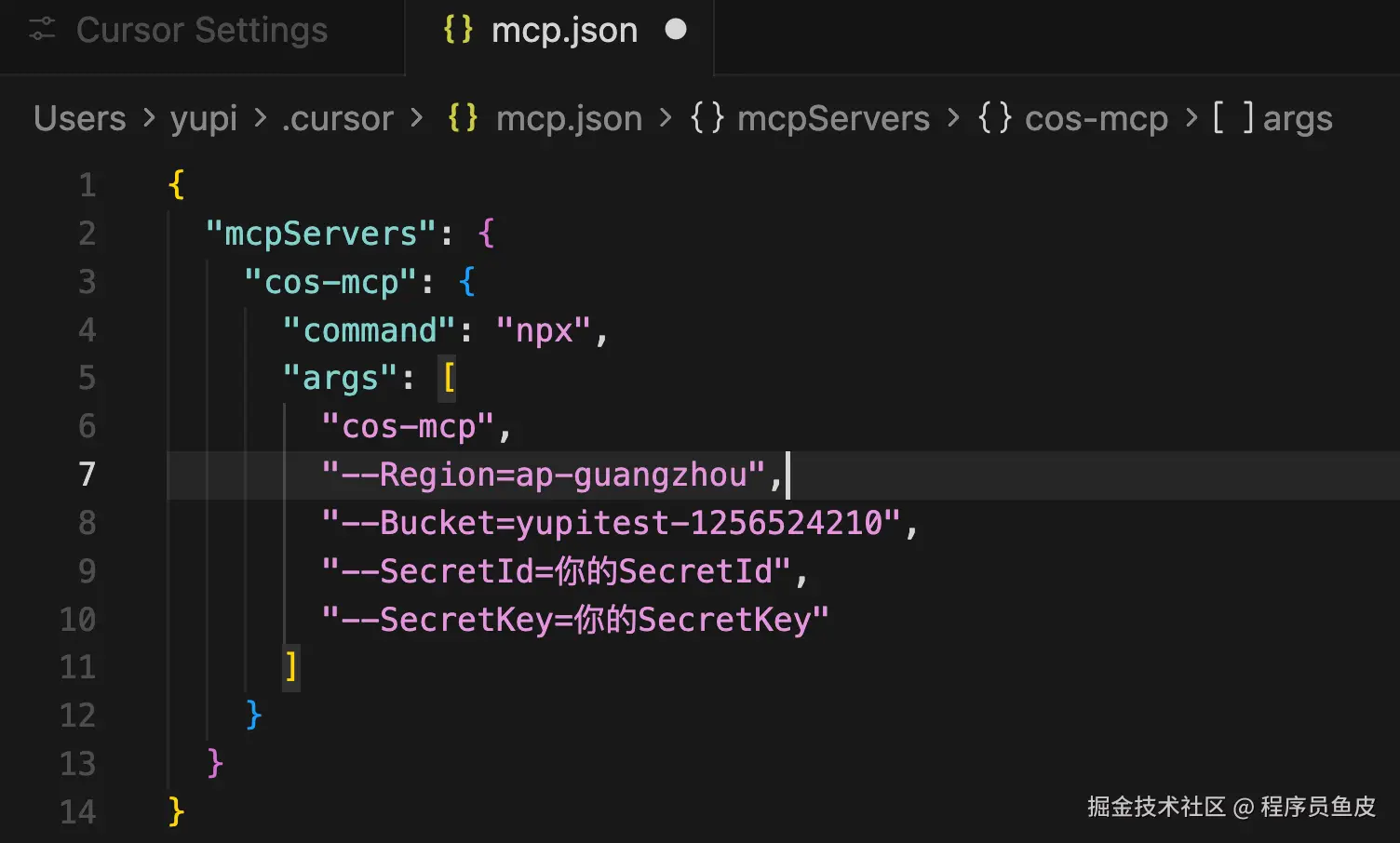
Task: Click the args breadcrumb segment
Action: click(1298, 118)
